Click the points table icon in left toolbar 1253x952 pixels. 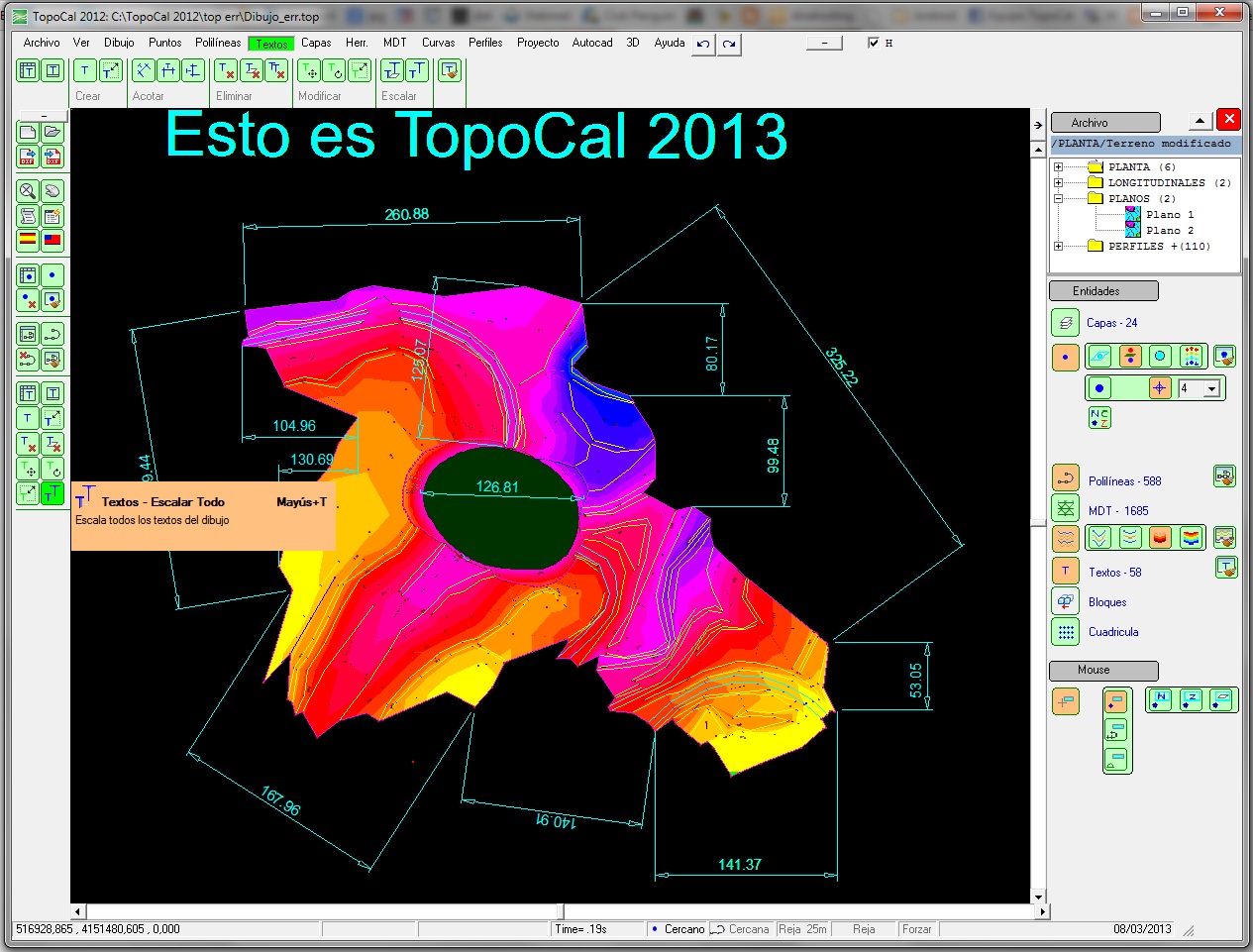coord(28,274)
